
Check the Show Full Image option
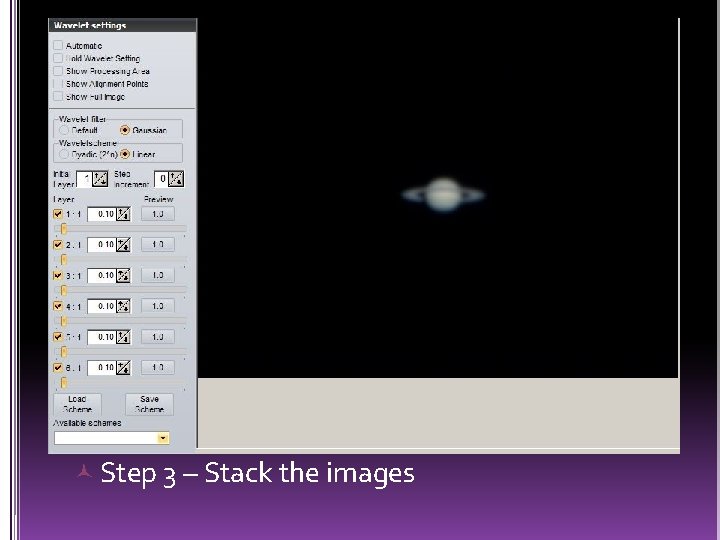(58, 96)
